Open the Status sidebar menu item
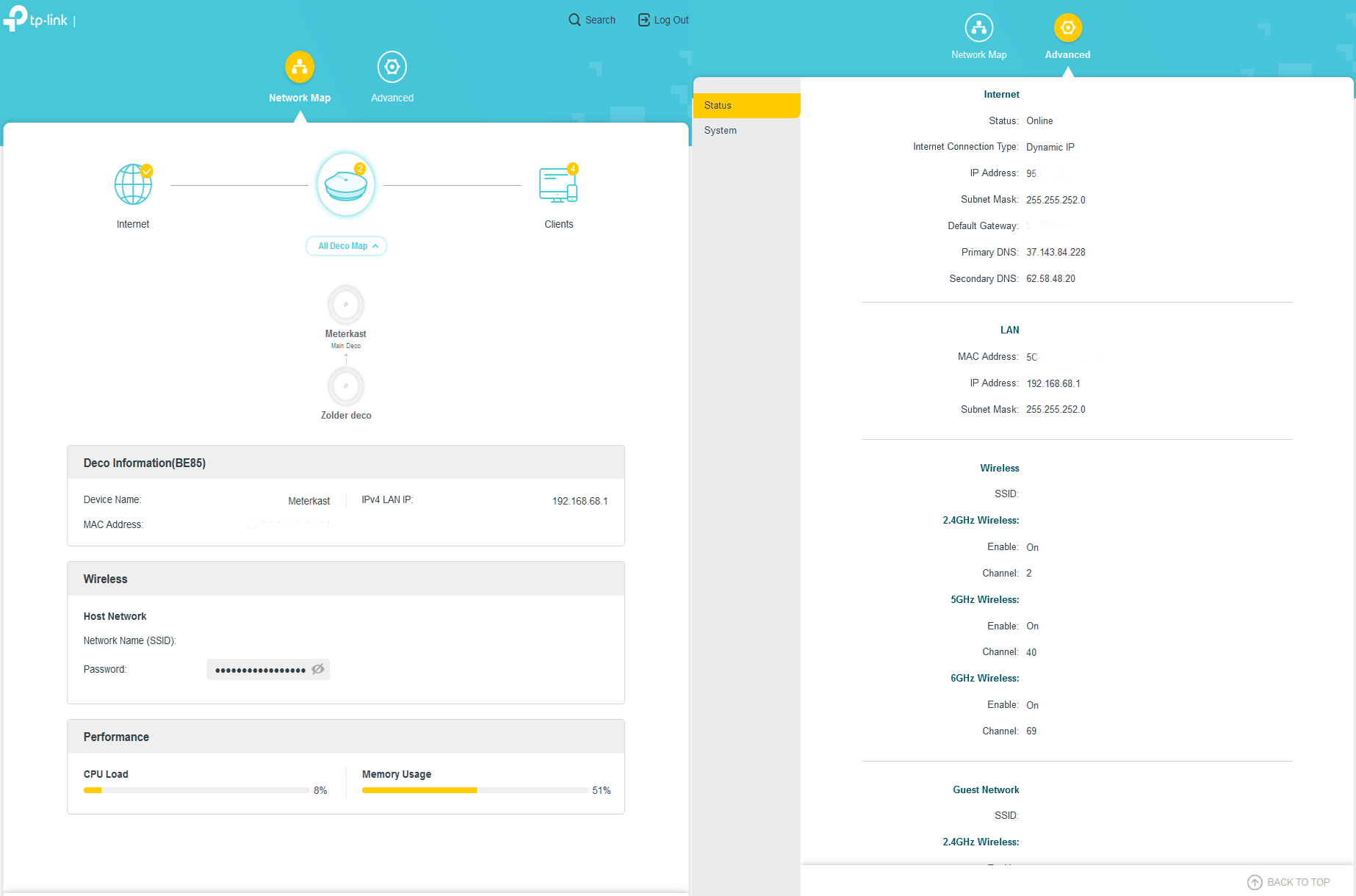The width and height of the screenshot is (1356, 896). click(x=746, y=105)
